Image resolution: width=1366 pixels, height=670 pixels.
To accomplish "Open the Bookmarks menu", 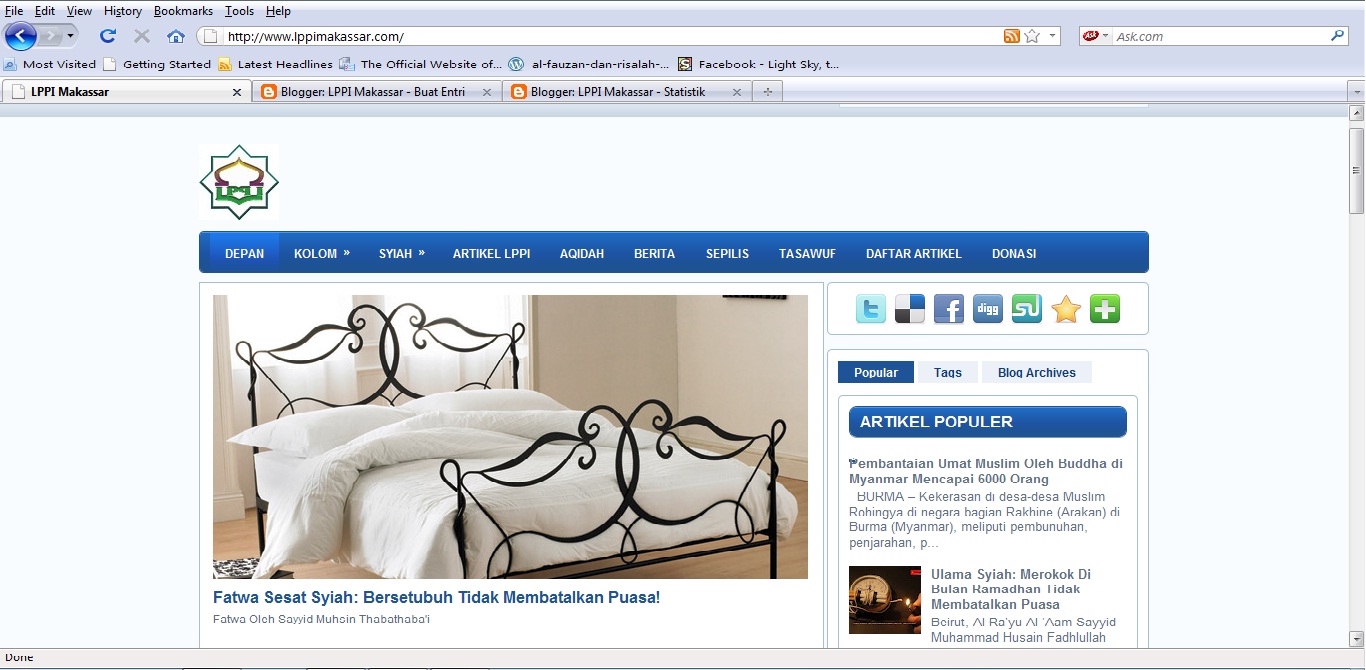I will [185, 11].
